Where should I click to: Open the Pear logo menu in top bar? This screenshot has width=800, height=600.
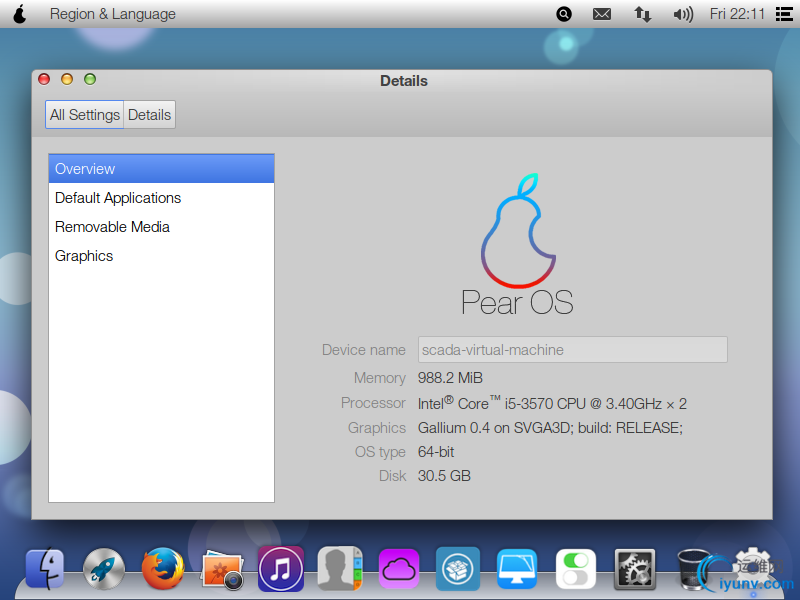click(20, 14)
